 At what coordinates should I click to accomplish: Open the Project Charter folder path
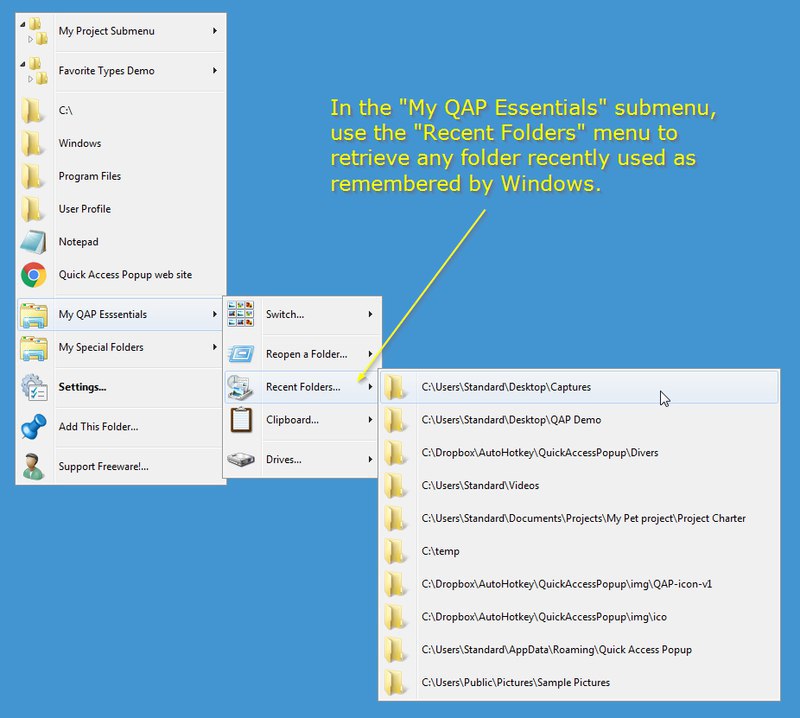[x=579, y=518]
